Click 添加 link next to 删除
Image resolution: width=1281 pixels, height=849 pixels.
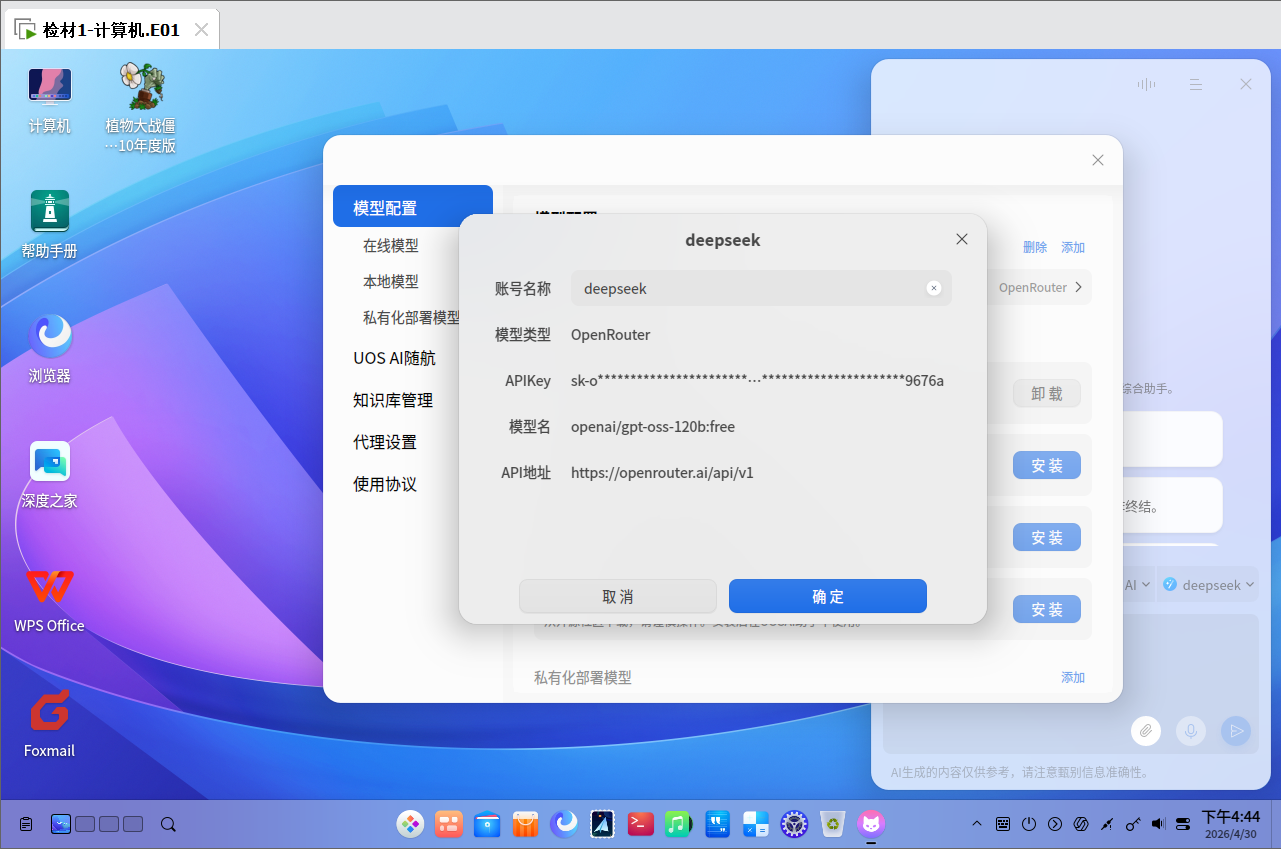pyautogui.click(x=1073, y=247)
